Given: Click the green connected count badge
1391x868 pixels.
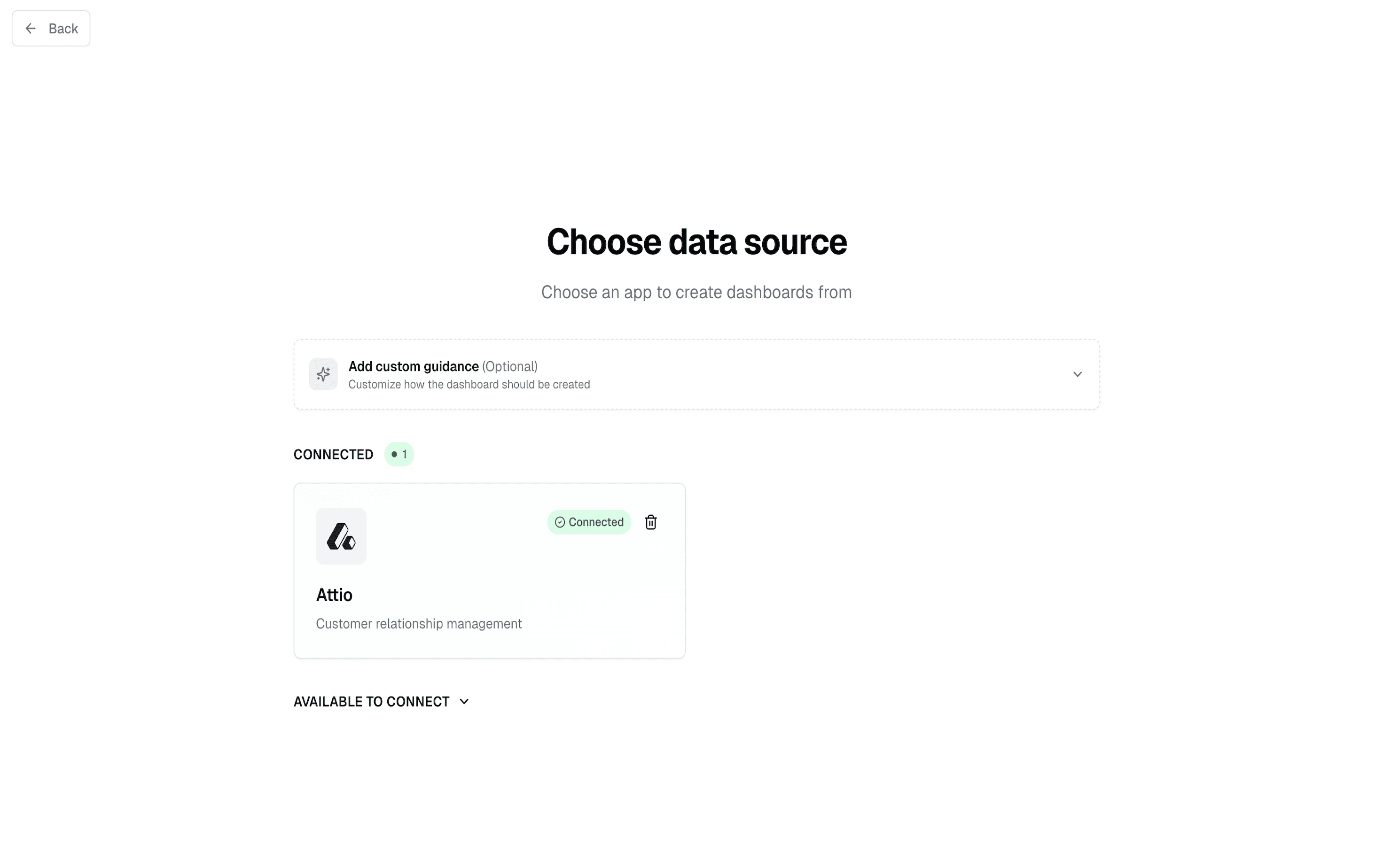Looking at the screenshot, I should (399, 455).
